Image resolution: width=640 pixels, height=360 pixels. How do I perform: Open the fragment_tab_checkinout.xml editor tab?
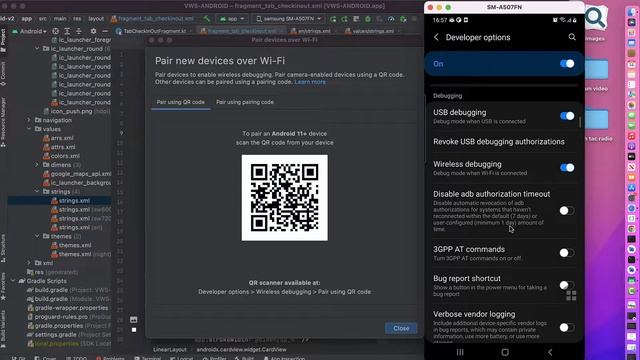[242, 31]
